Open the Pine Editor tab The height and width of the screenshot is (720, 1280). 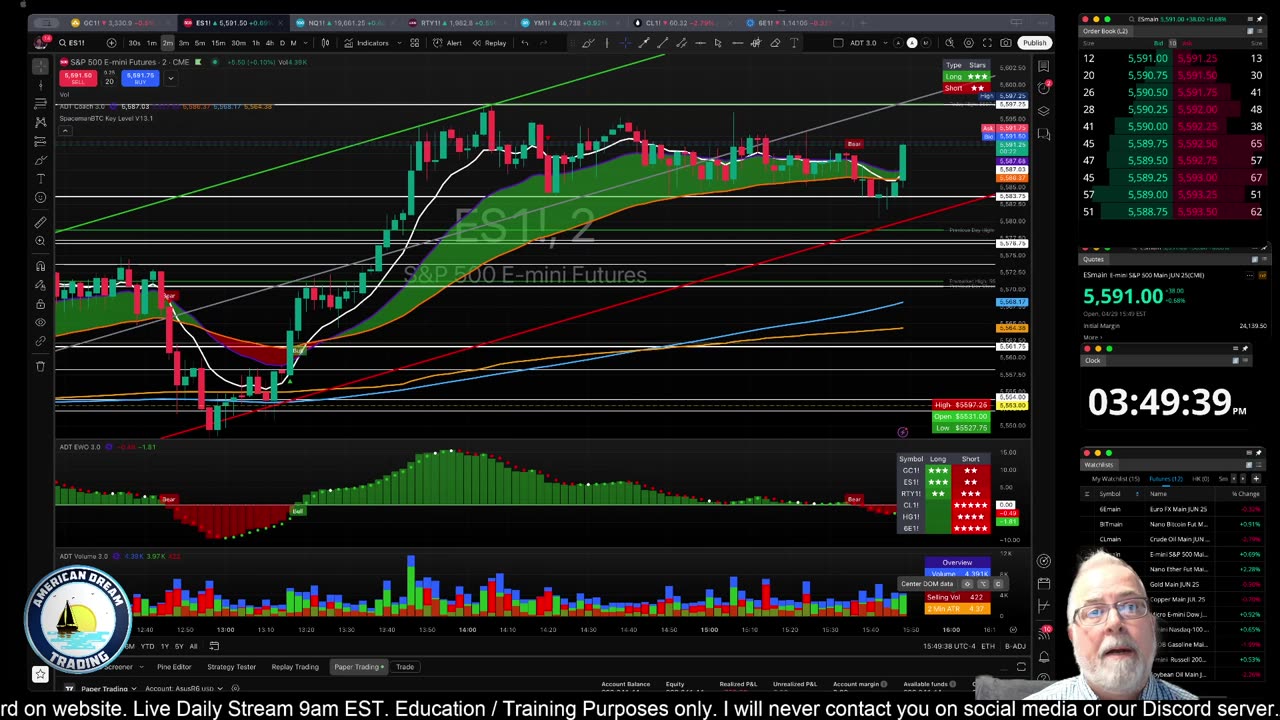174,667
